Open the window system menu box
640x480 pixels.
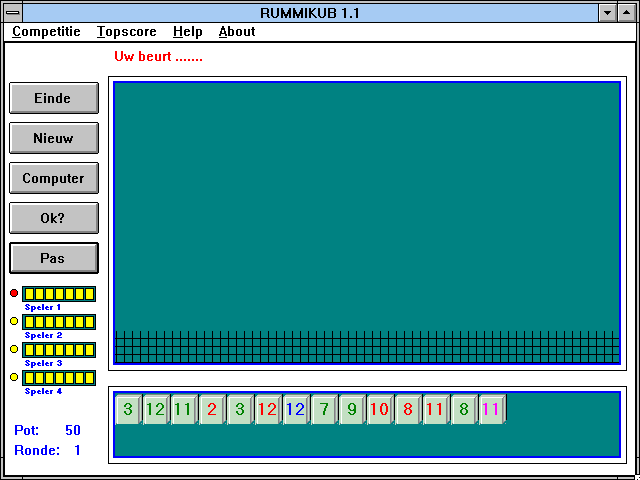(13, 13)
